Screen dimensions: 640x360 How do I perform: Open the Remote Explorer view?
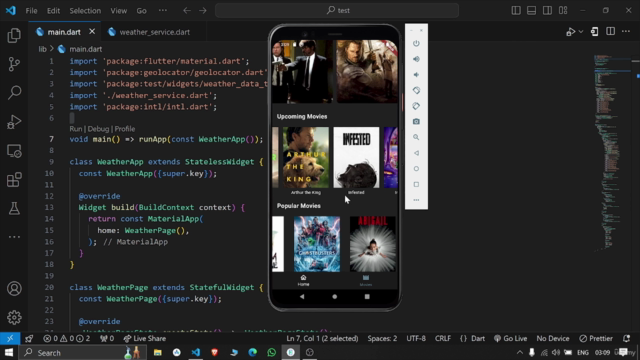[x=14, y=151]
